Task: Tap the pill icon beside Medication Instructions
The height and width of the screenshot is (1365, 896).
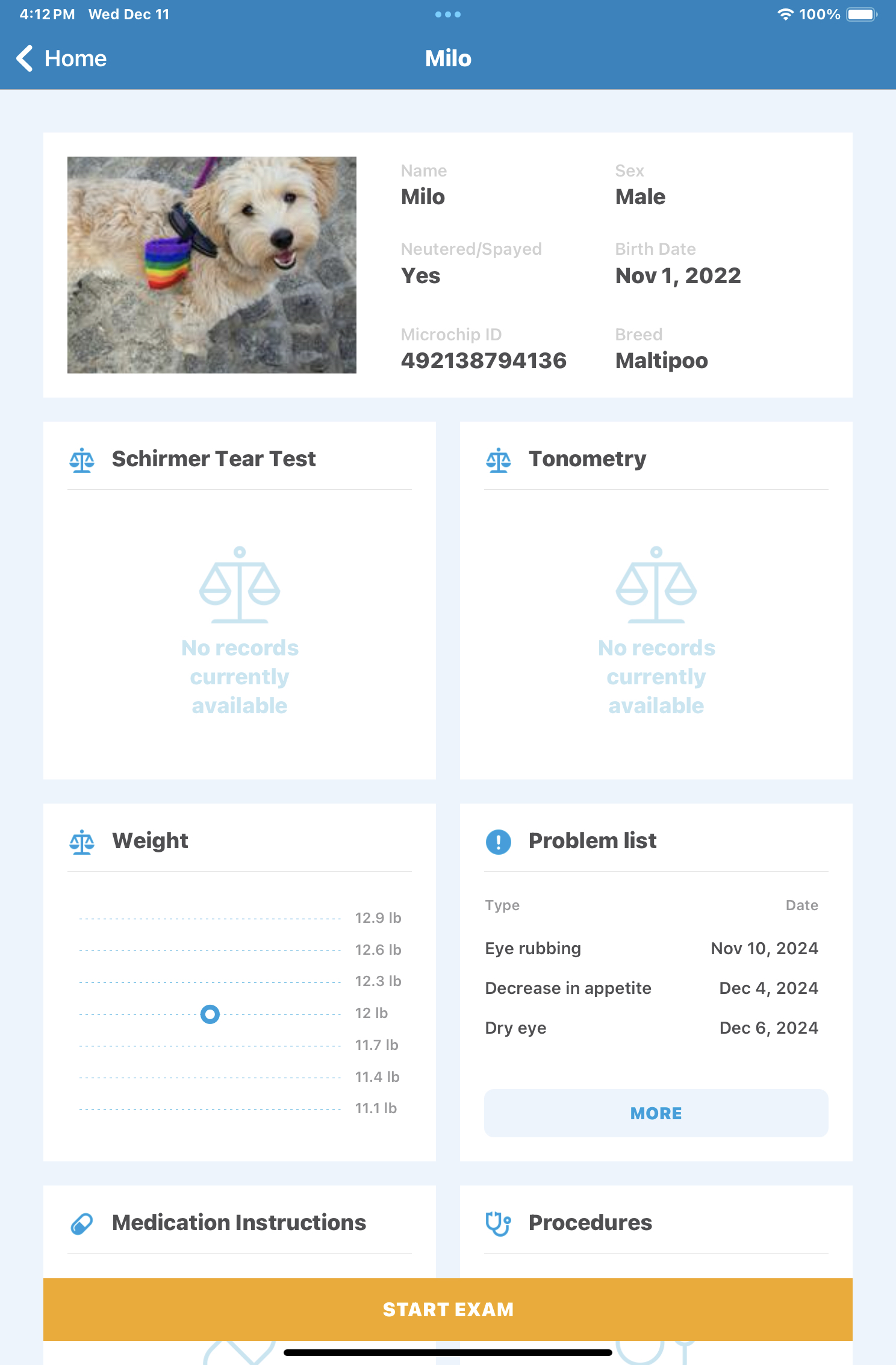Action: point(82,1223)
